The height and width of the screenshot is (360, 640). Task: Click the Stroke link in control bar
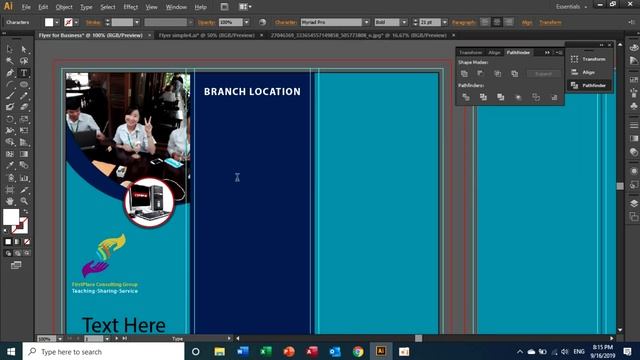[x=93, y=22]
